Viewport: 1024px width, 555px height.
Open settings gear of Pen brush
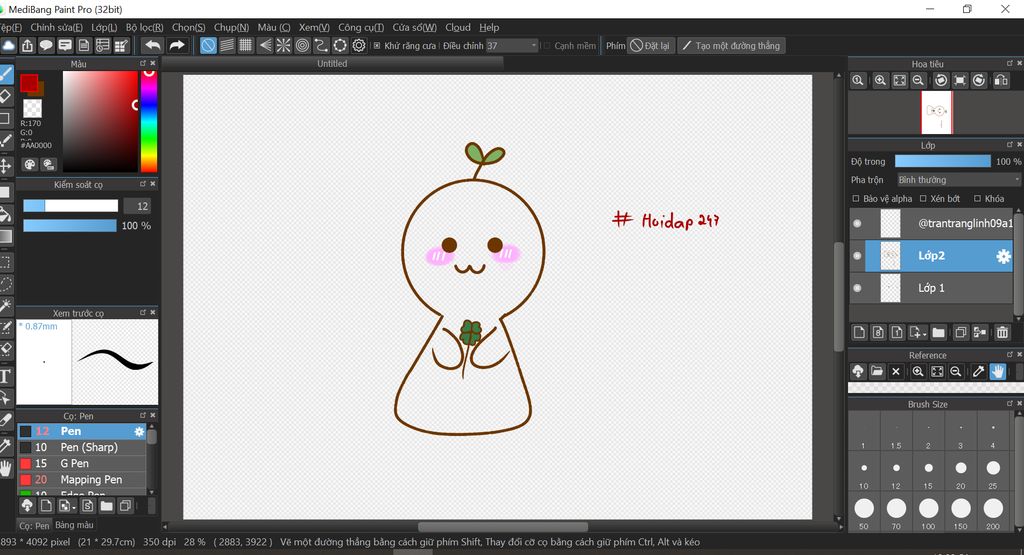138,432
